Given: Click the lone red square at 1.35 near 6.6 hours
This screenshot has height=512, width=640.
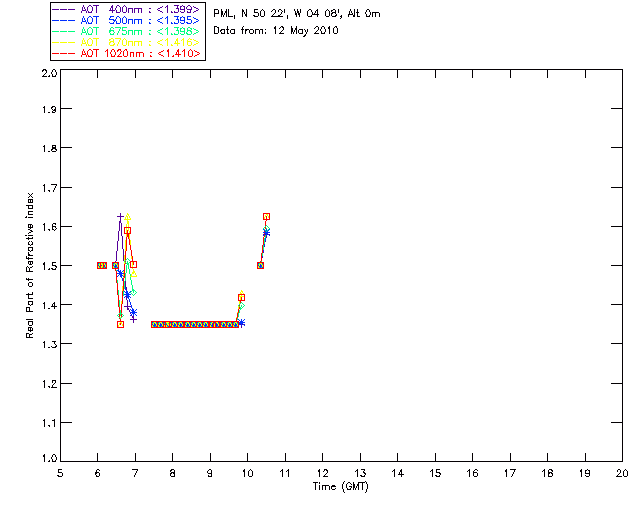Looking at the screenshot, I should pyautogui.click(x=120, y=325).
